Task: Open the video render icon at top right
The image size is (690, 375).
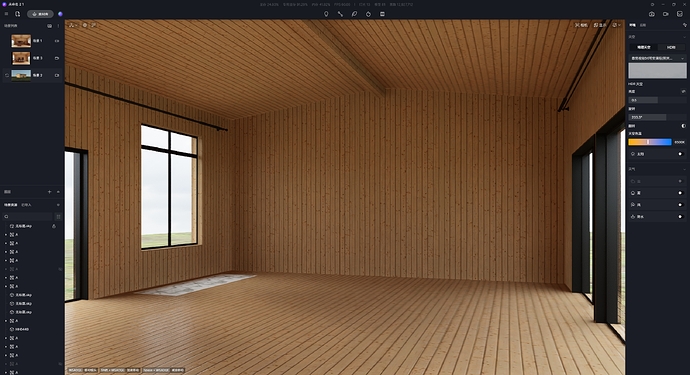Action: click(666, 14)
